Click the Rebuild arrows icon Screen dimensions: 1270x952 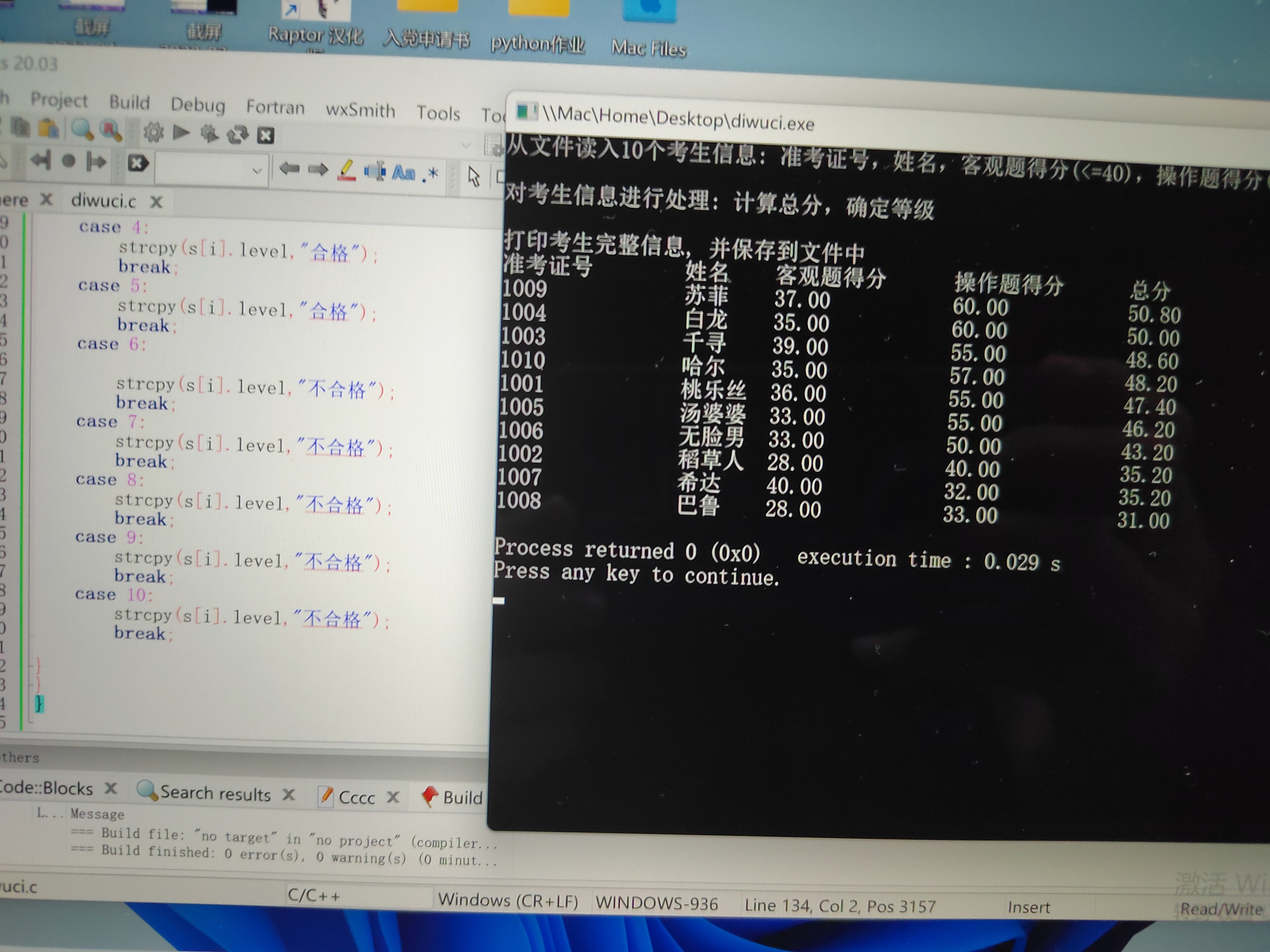237,134
